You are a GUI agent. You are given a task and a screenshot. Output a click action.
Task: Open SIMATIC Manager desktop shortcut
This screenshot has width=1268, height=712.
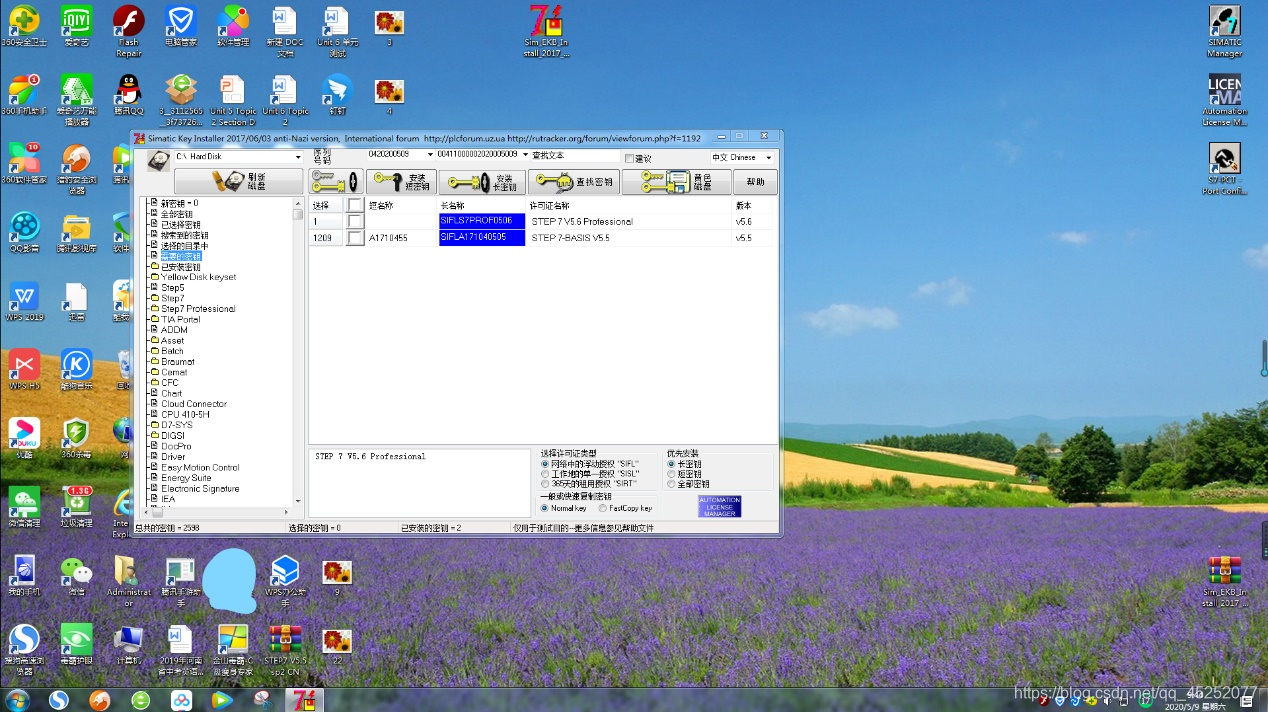(1224, 31)
